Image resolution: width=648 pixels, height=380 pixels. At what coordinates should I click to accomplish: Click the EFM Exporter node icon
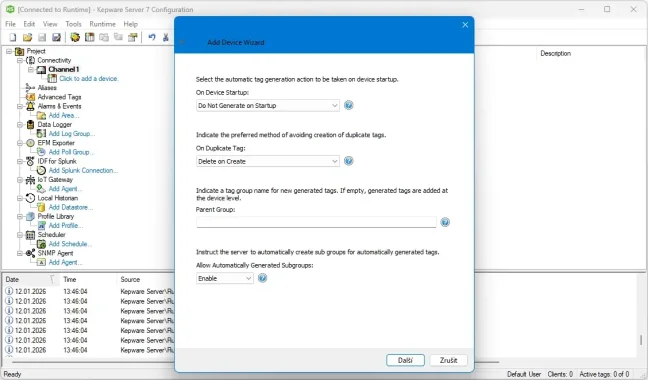tap(30, 143)
